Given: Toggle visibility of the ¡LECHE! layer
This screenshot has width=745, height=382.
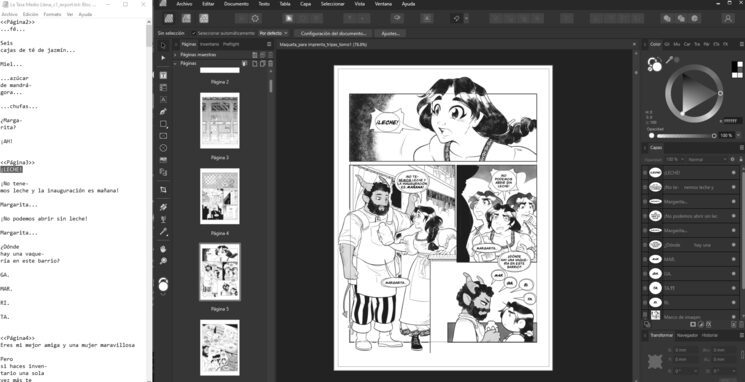Looking at the screenshot, I should (734, 172).
